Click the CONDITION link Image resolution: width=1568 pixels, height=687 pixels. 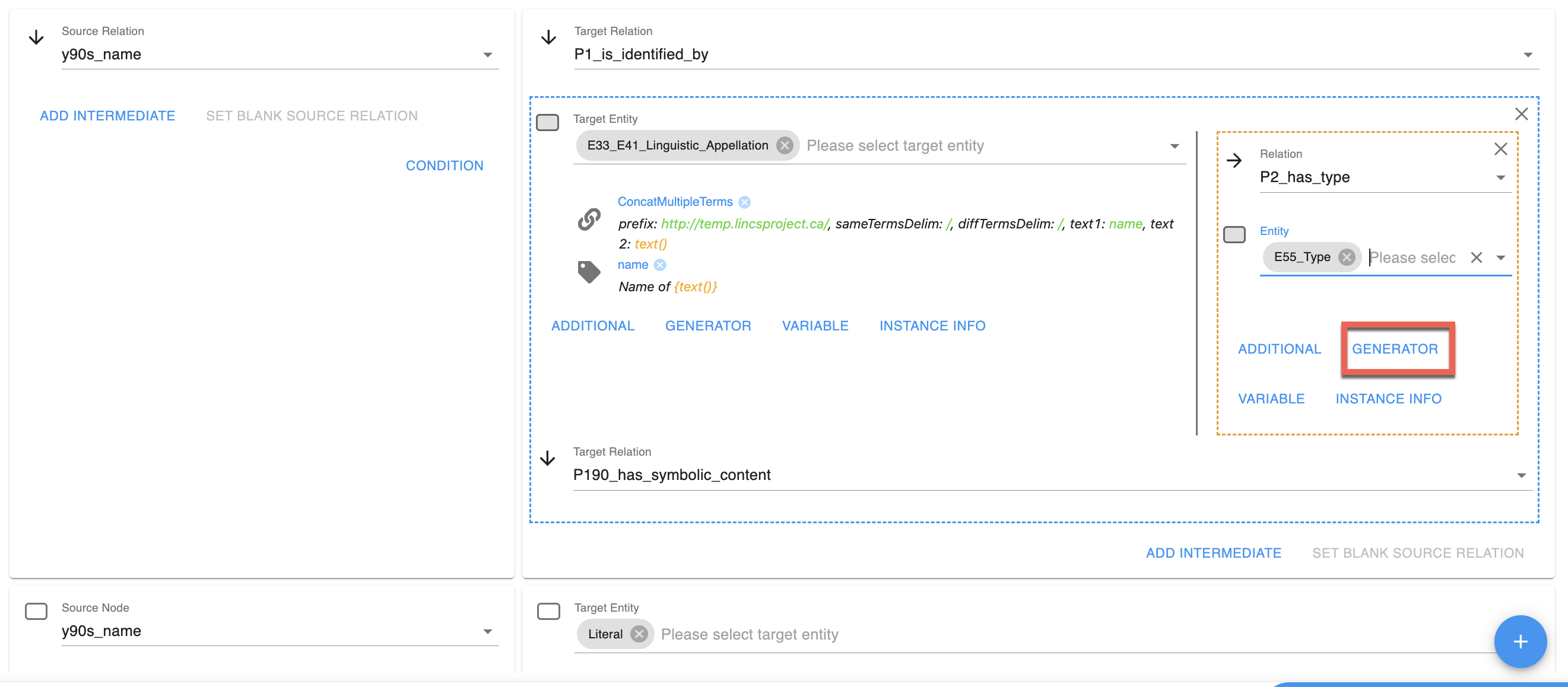[445, 166]
